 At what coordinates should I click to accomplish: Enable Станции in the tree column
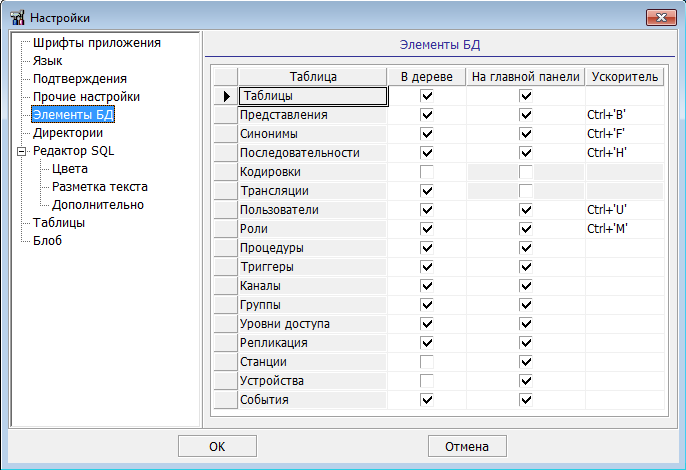(427, 362)
